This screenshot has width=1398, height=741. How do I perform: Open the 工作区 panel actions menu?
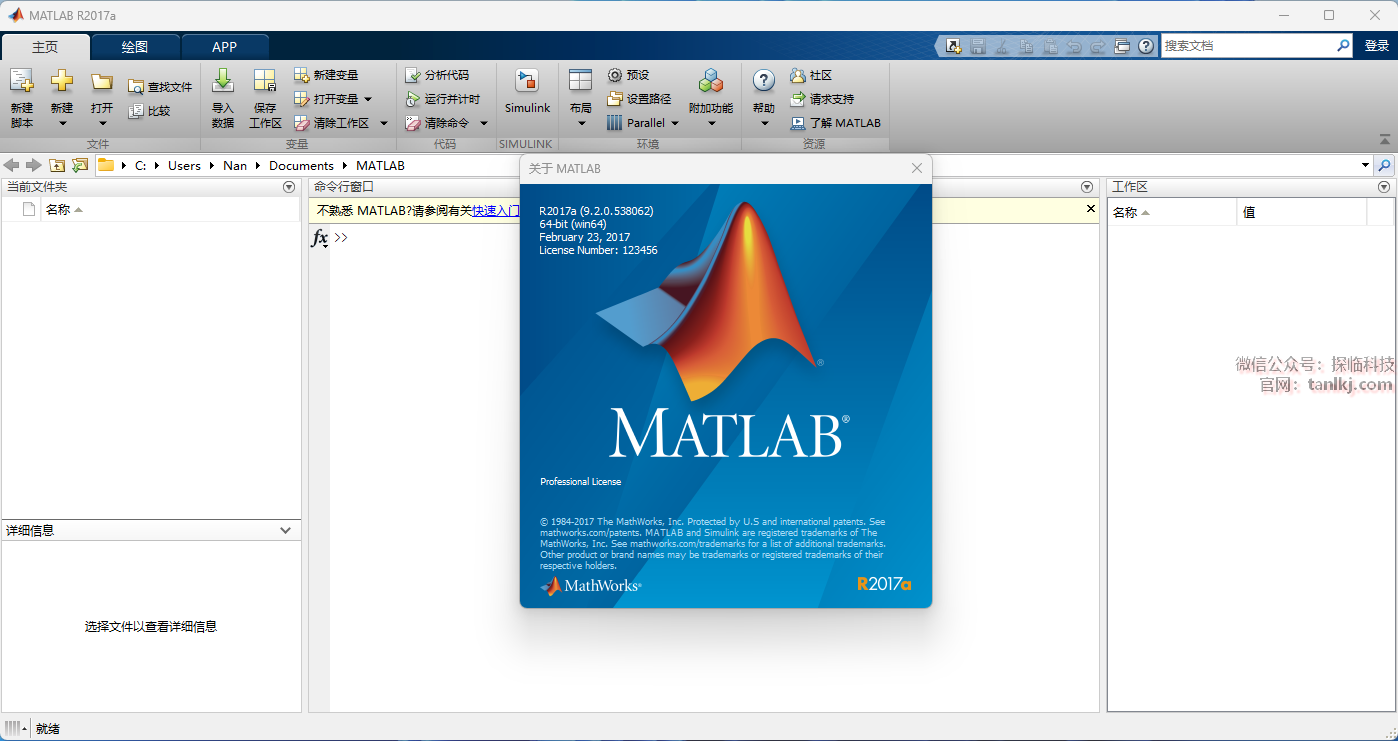1384,187
